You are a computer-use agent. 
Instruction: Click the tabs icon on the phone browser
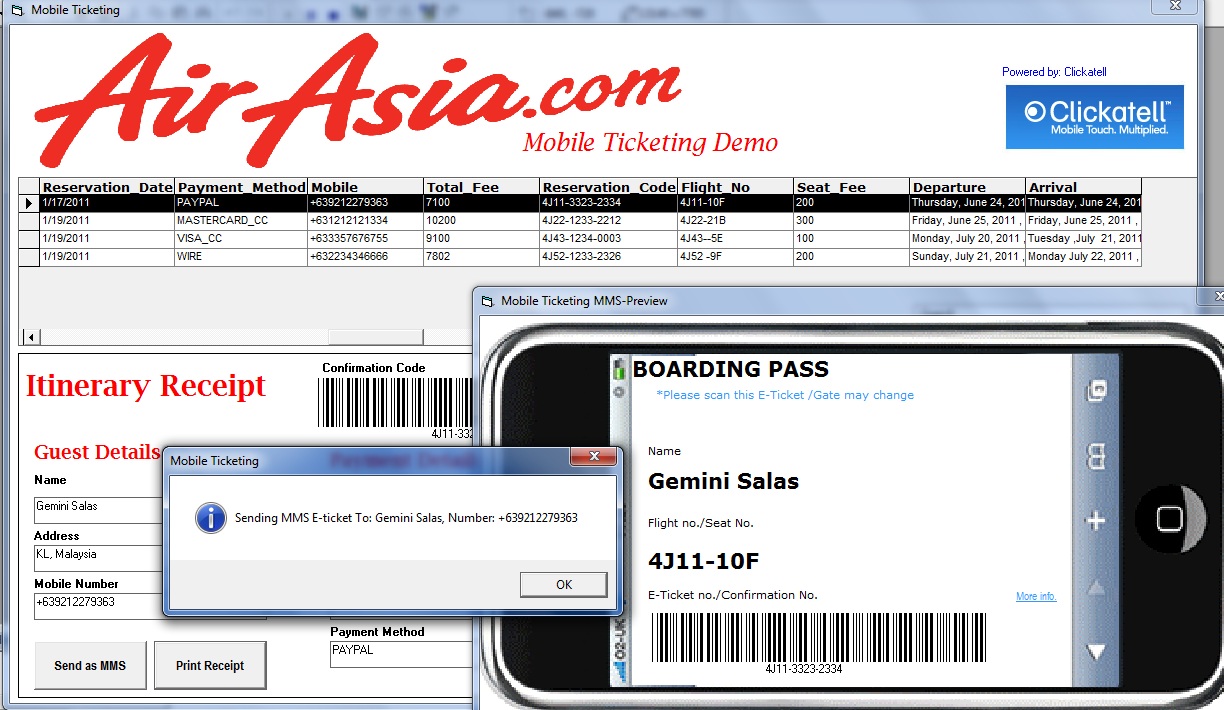pos(1096,391)
